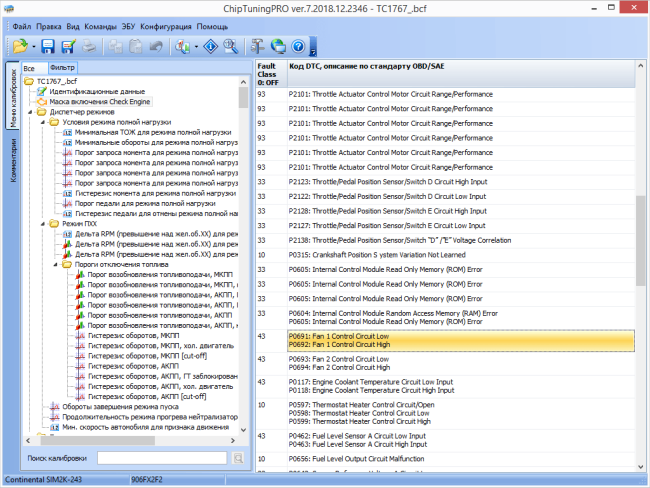This screenshot has width=650, height=488.
Task: Click the blue diamond info icon
Action: [211, 46]
